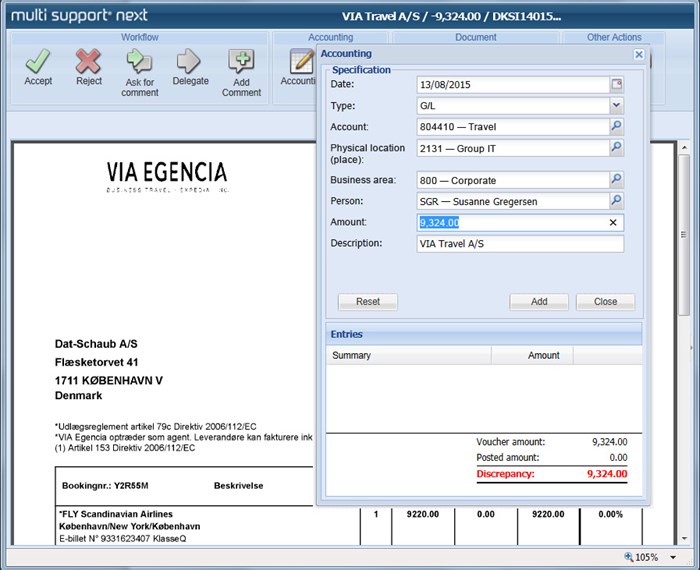Click the Discrepancy value 9,324.00
The image size is (700, 570).
click(x=607, y=474)
